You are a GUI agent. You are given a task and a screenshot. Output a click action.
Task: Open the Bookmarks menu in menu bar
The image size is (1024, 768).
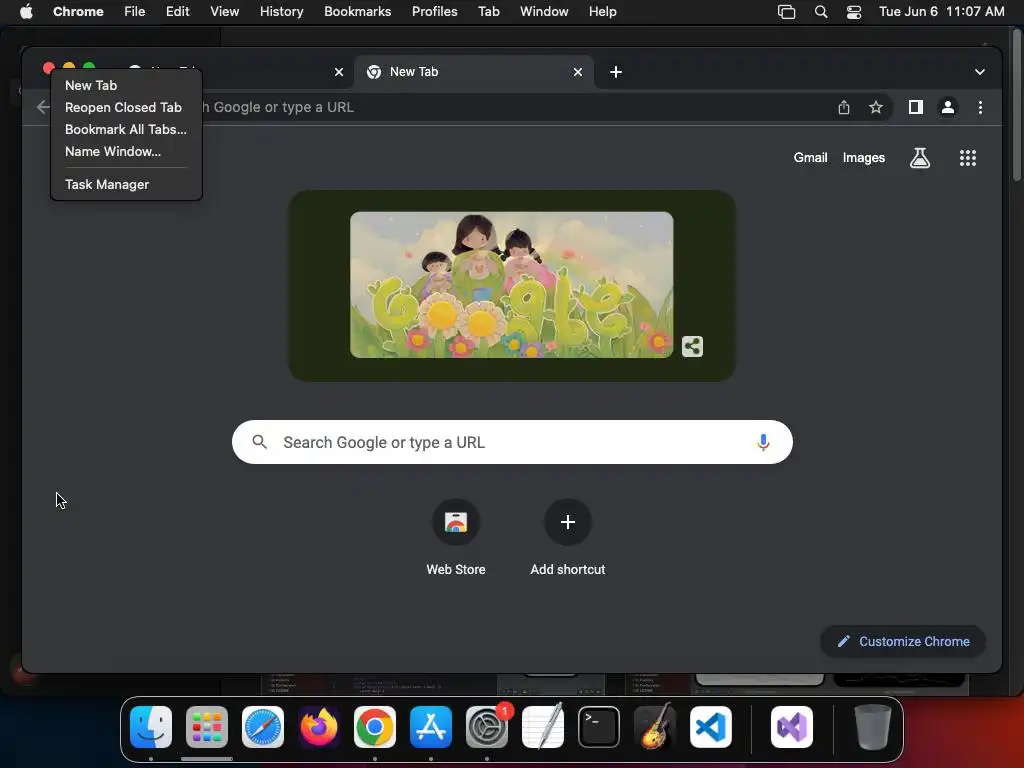(357, 12)
